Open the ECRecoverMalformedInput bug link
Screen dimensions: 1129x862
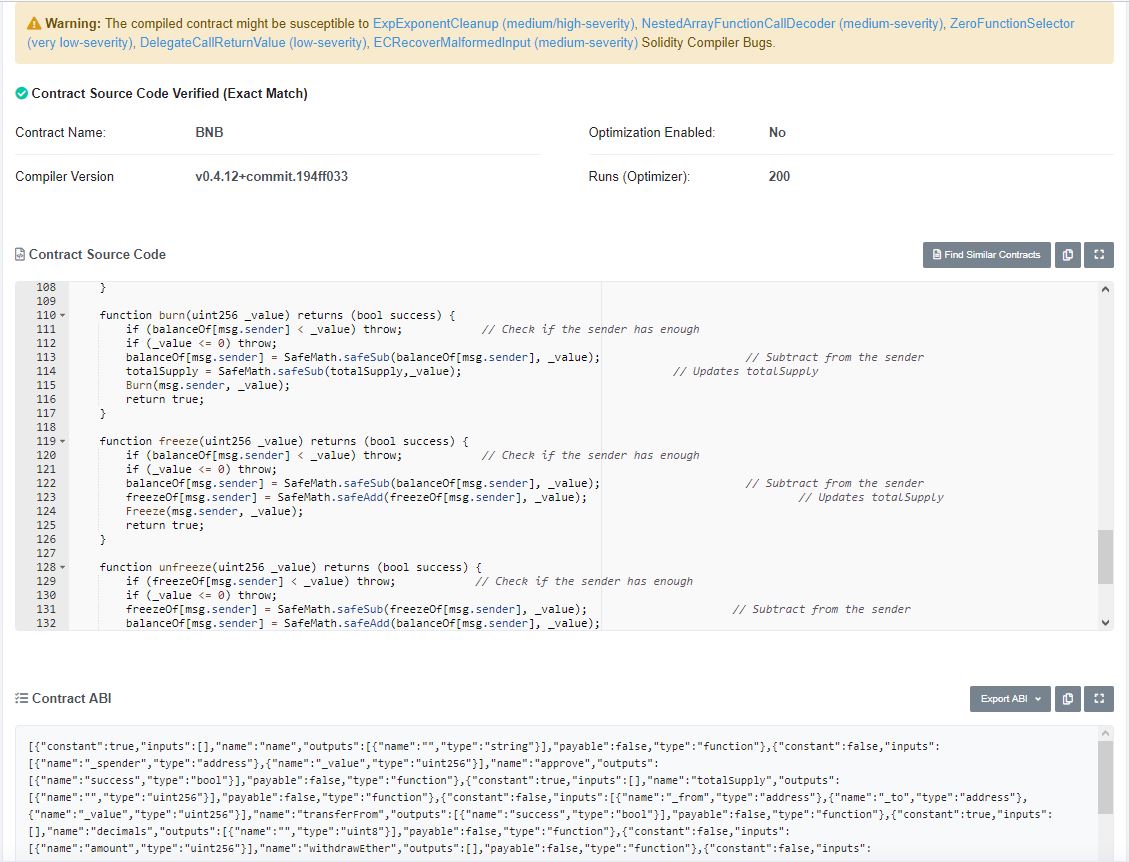505,42
